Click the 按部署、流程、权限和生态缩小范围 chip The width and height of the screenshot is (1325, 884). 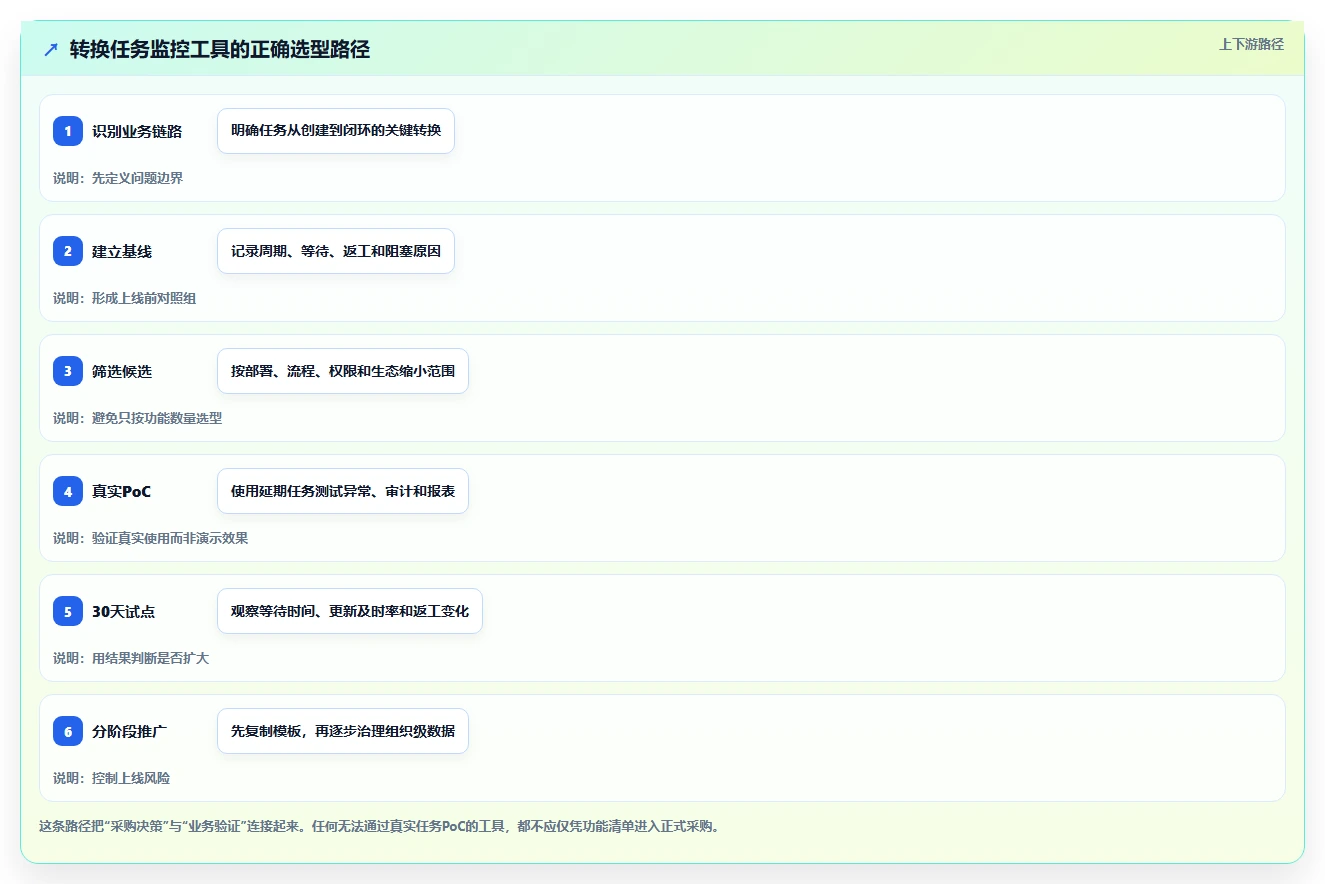click(x=343, y=371)
